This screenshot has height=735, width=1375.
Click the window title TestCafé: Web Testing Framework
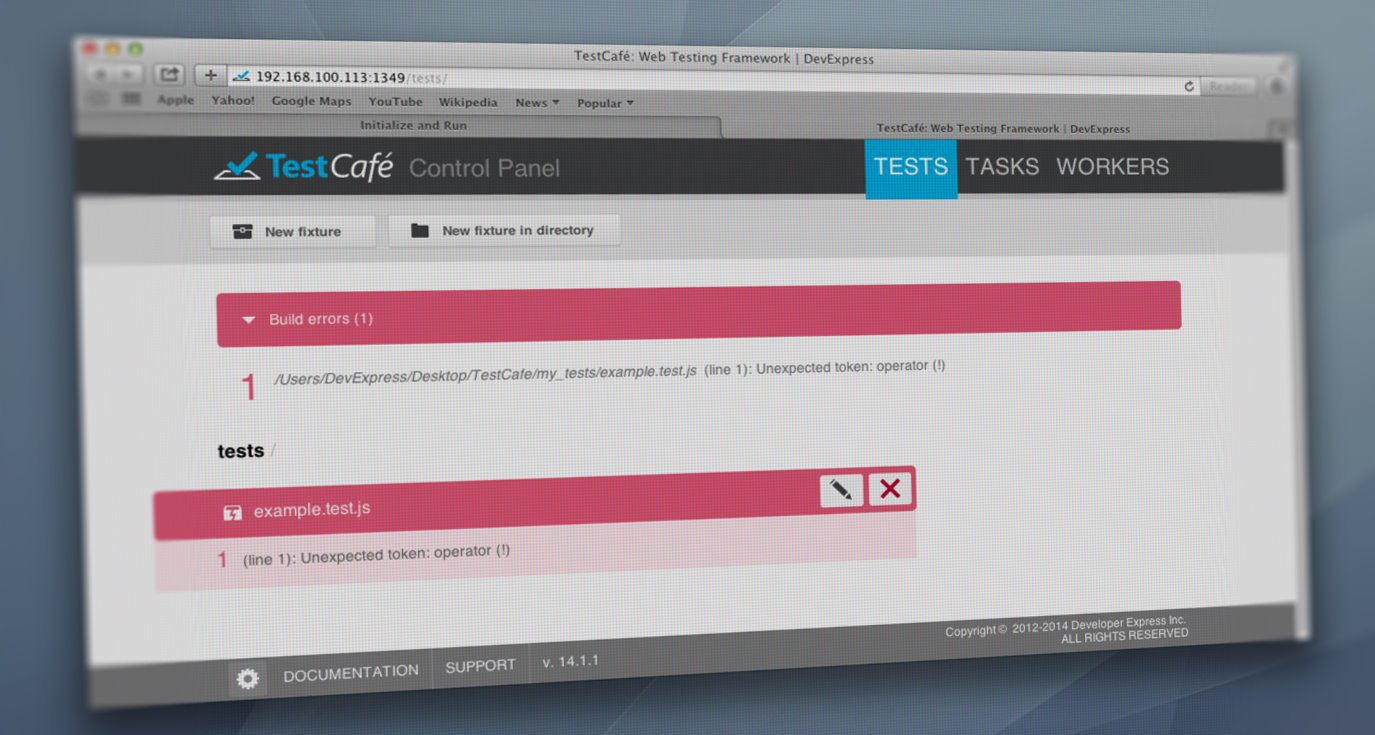724,58
